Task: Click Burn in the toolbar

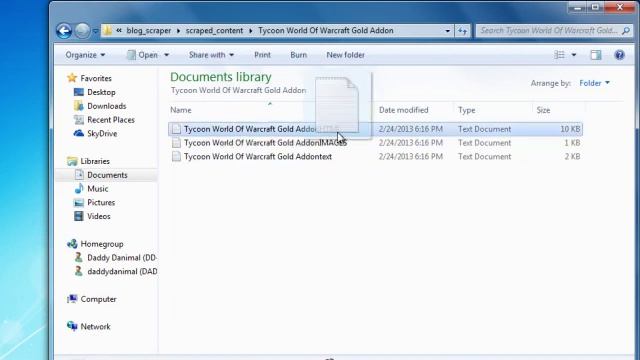Action: [x=298, y=55]
